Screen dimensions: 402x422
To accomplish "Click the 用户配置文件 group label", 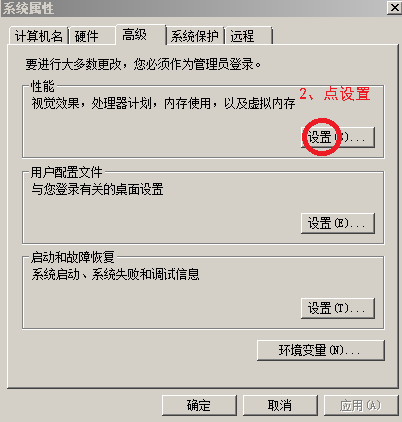I will [66, 172].
